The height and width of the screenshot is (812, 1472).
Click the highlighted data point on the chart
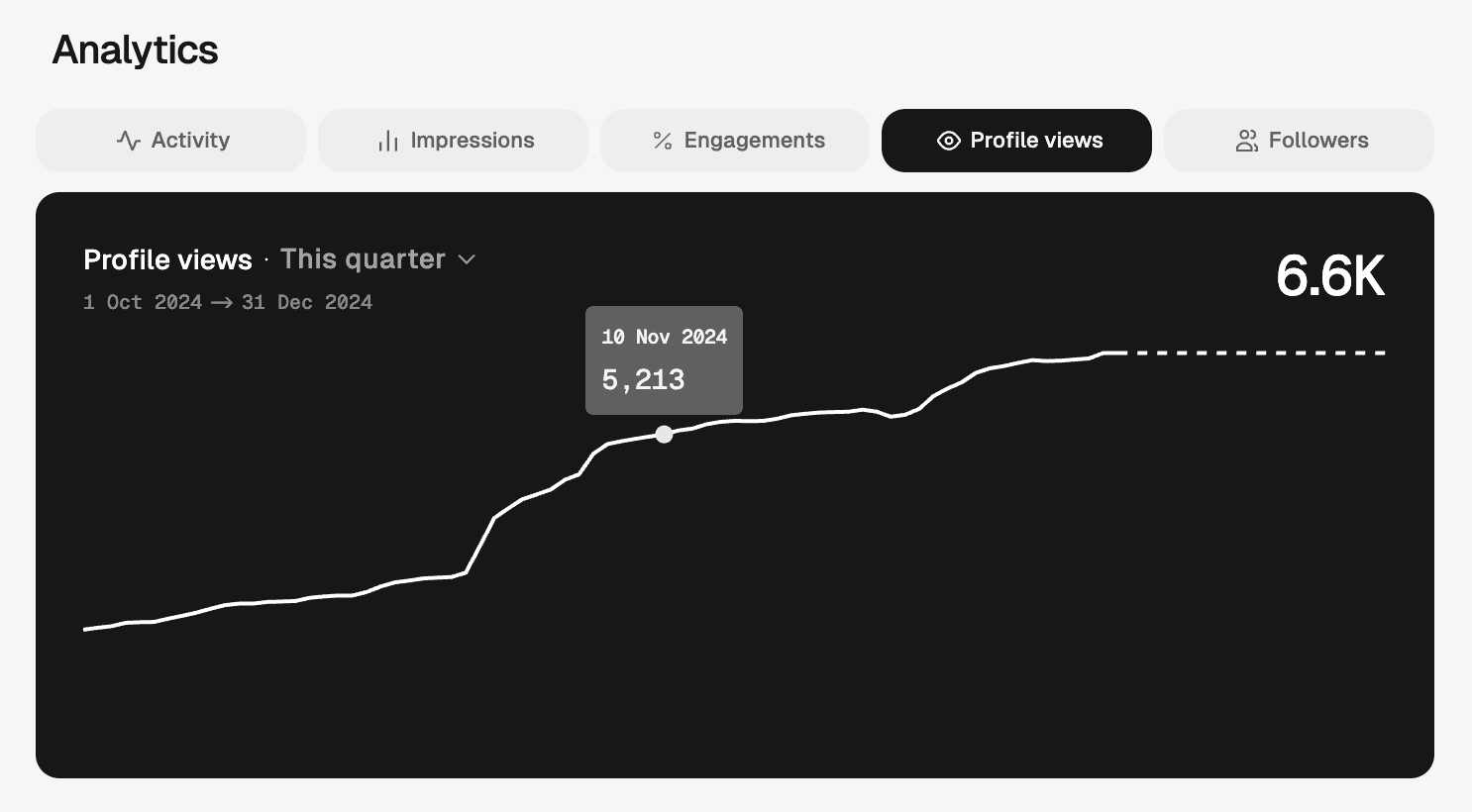click(x=664, y=434)
